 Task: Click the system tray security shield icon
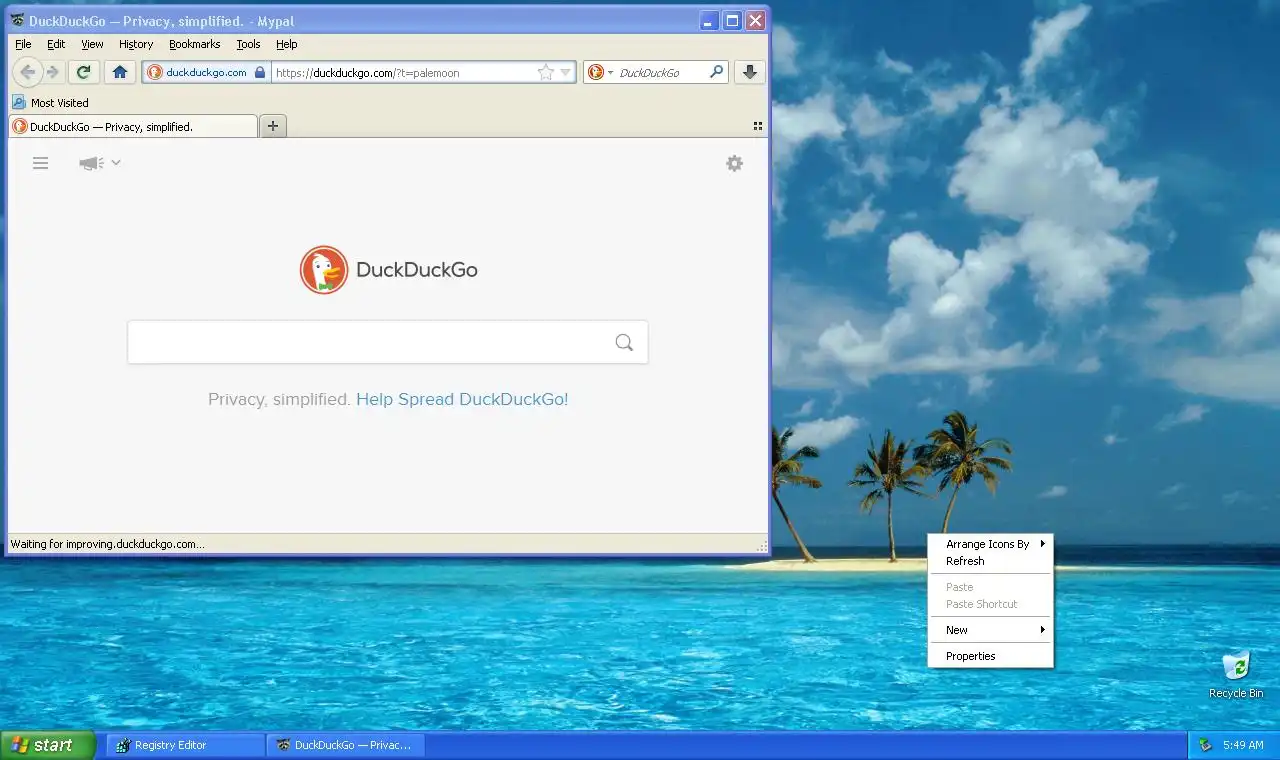[1205, 745]
